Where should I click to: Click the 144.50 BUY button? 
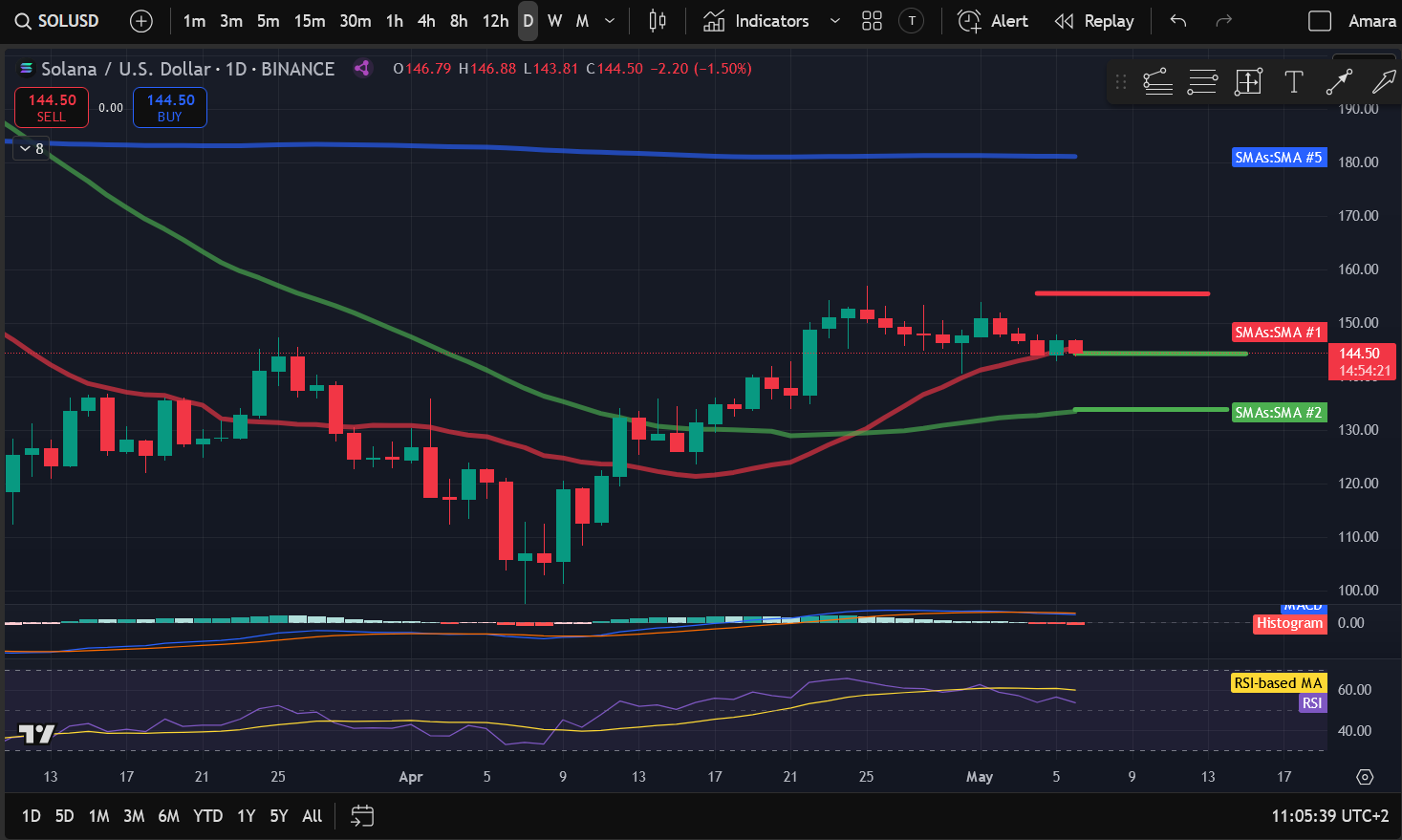170,107
